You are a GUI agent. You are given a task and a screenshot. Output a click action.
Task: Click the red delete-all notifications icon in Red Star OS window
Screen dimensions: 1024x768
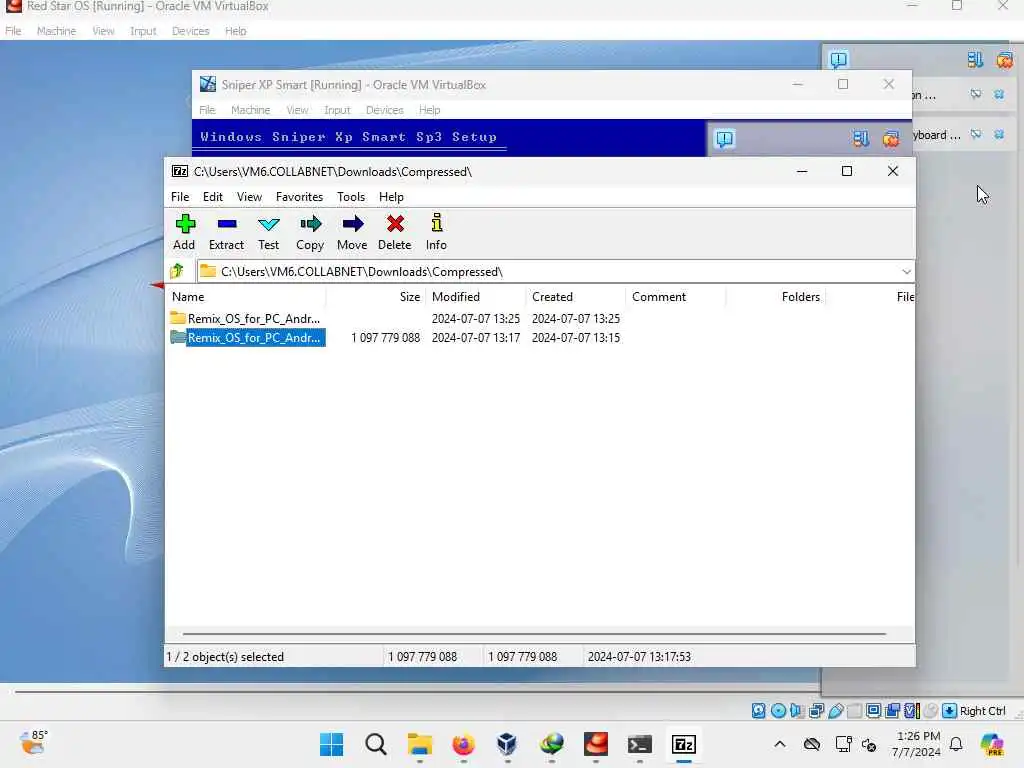click(1004, 60)
